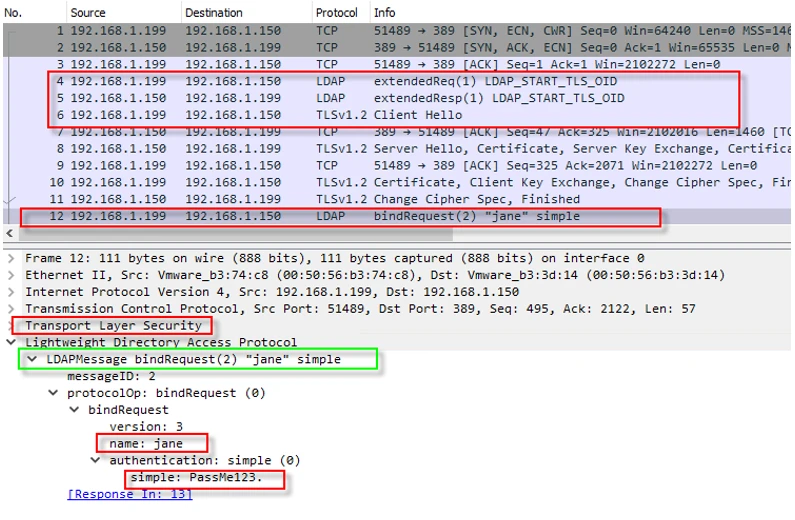Collapse the protocolOp: bindRequest (0) node
Viewport: 795px width, 520px height.
click(x=55, y=393)
